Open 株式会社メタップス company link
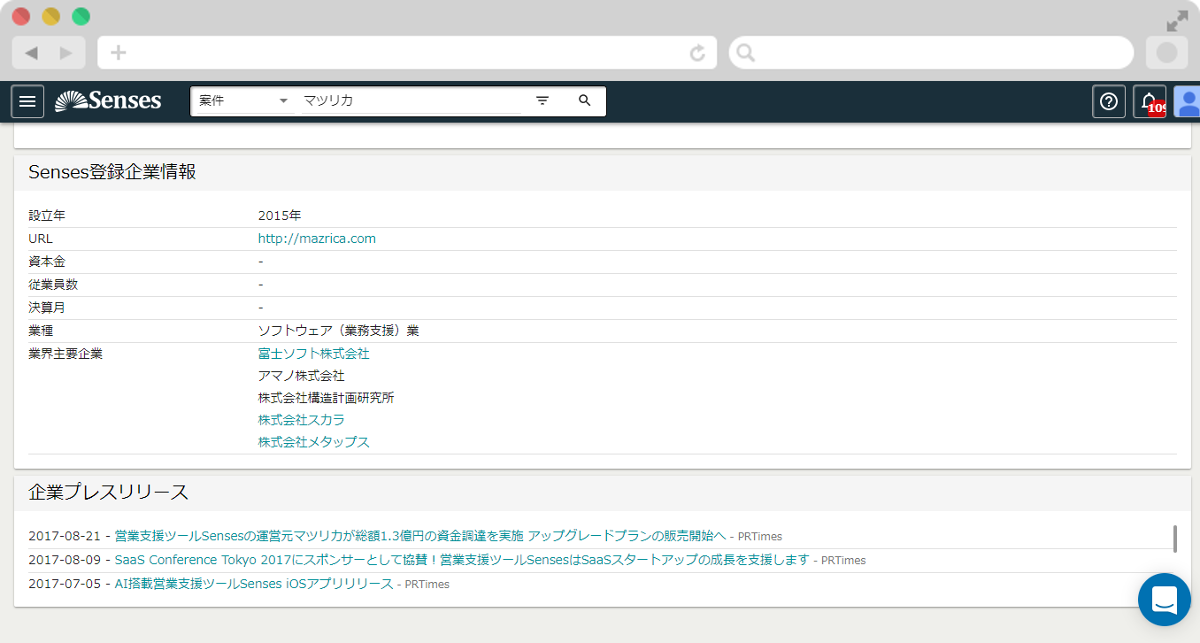Viewport: 1200px width, 643px height. (314, 442)
